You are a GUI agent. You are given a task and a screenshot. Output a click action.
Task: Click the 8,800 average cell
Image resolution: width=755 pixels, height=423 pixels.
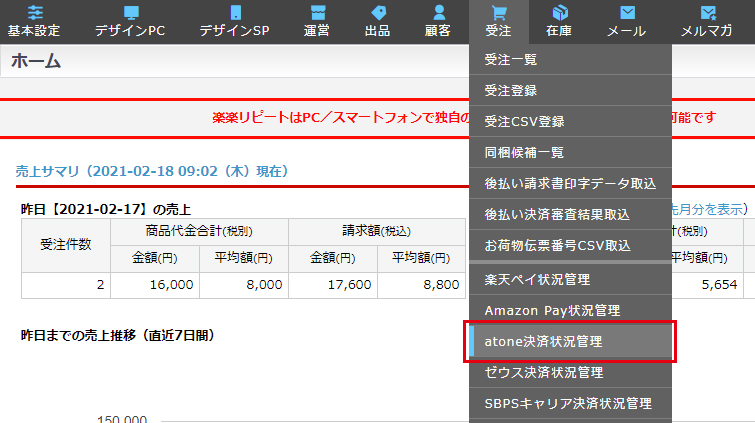(421, 285)
